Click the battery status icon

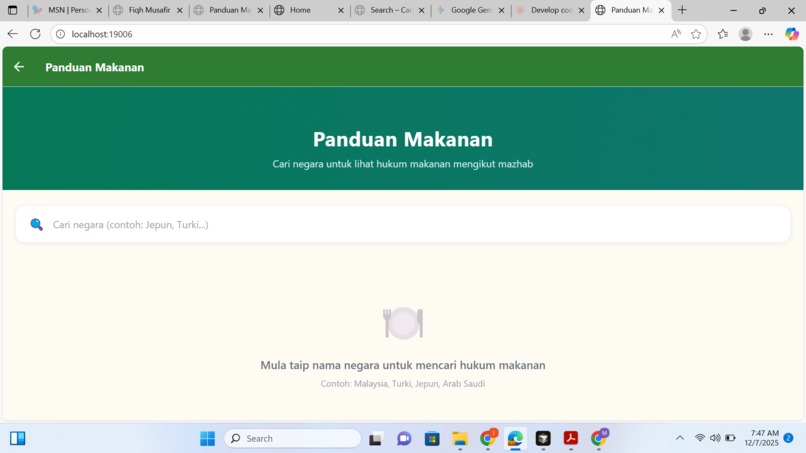tap(730, 438)
